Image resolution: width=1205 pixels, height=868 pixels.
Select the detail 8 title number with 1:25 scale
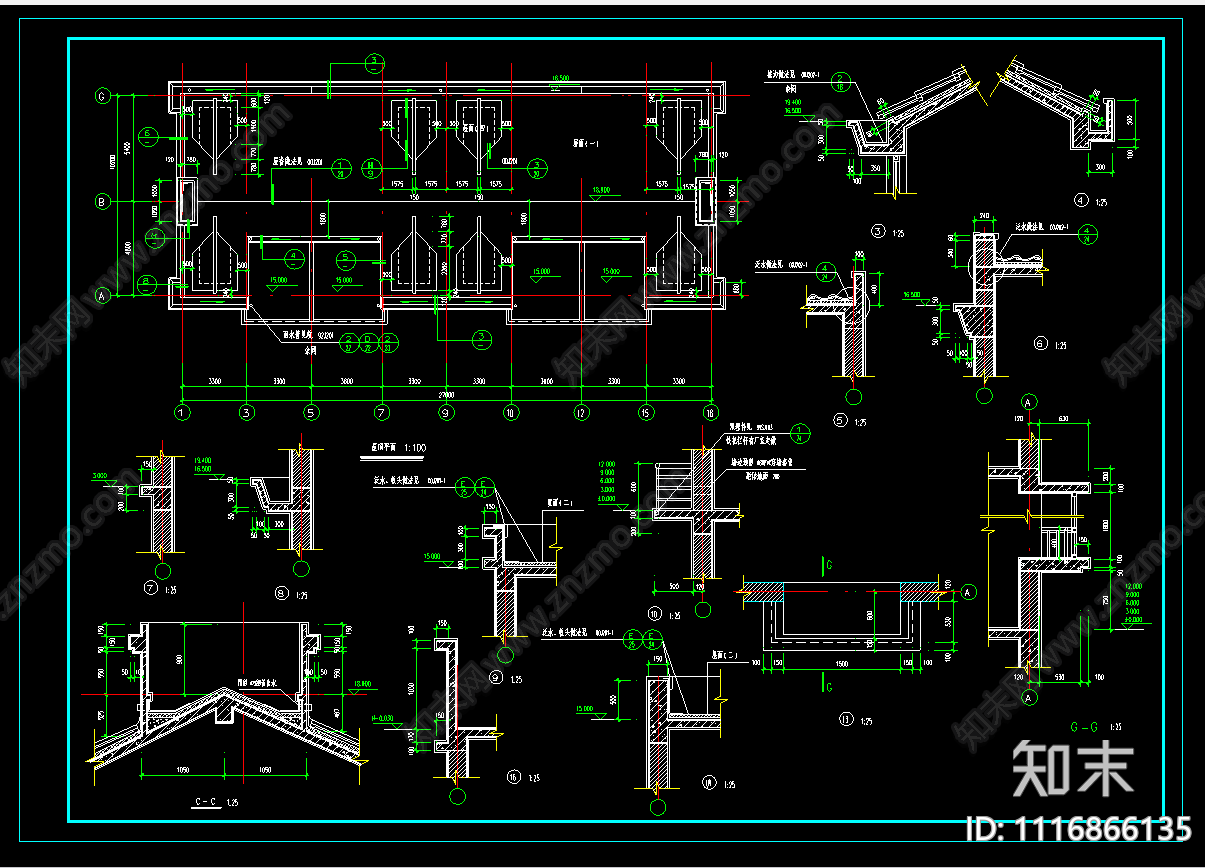point(279,594)
